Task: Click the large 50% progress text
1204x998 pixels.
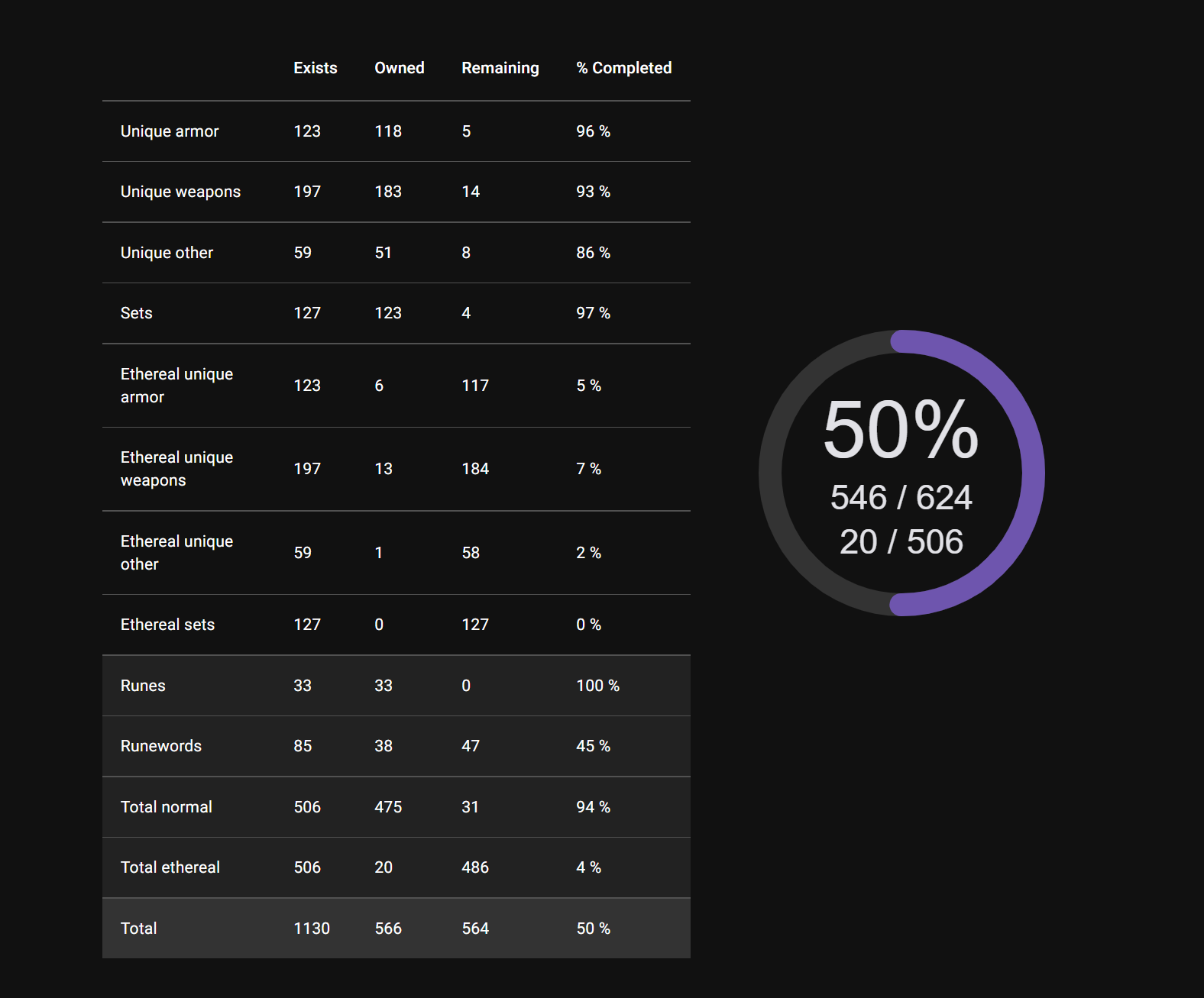Action: click(901, 430)
